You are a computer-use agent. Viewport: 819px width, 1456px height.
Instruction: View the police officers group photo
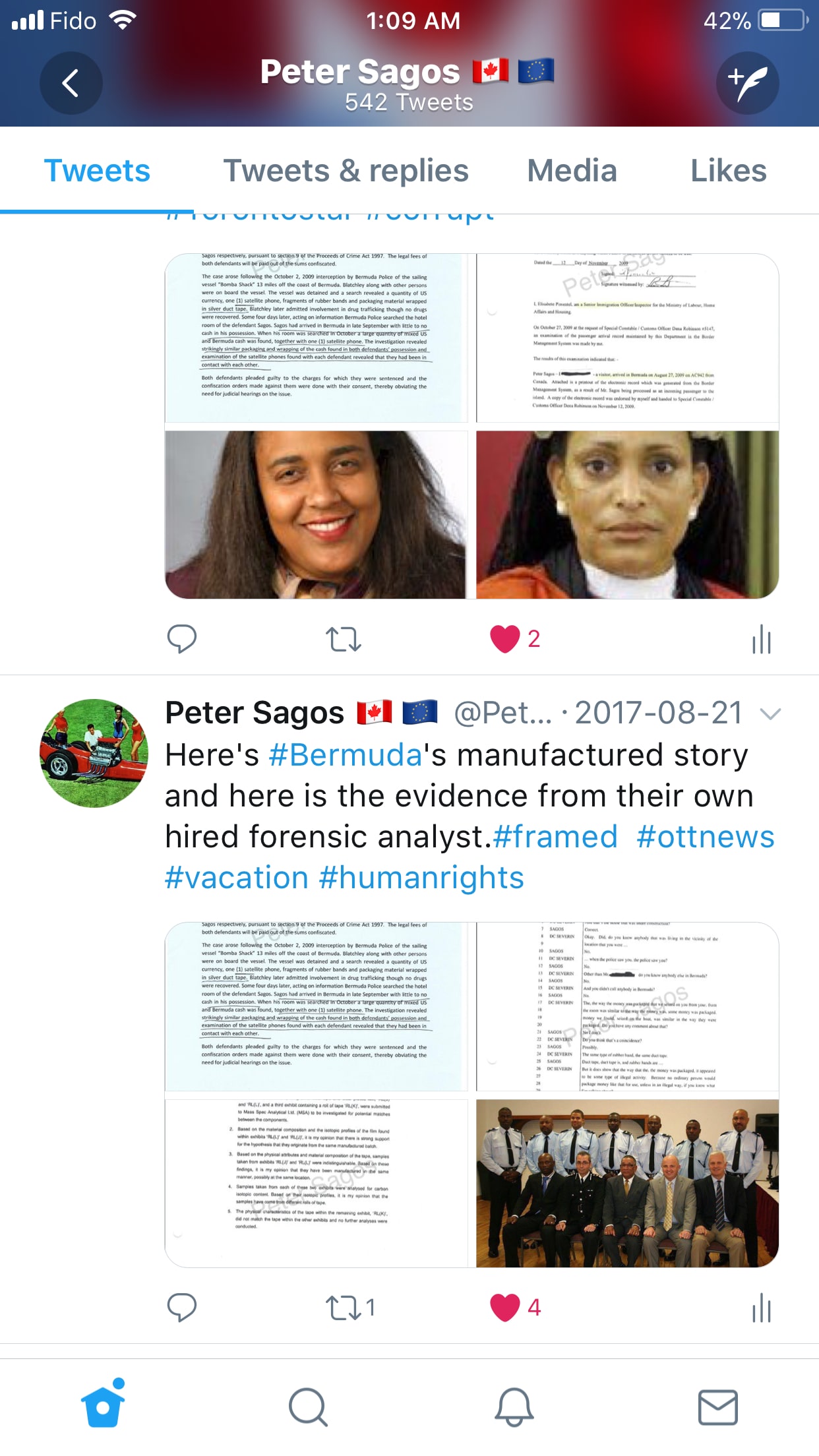coord(627,1183)
